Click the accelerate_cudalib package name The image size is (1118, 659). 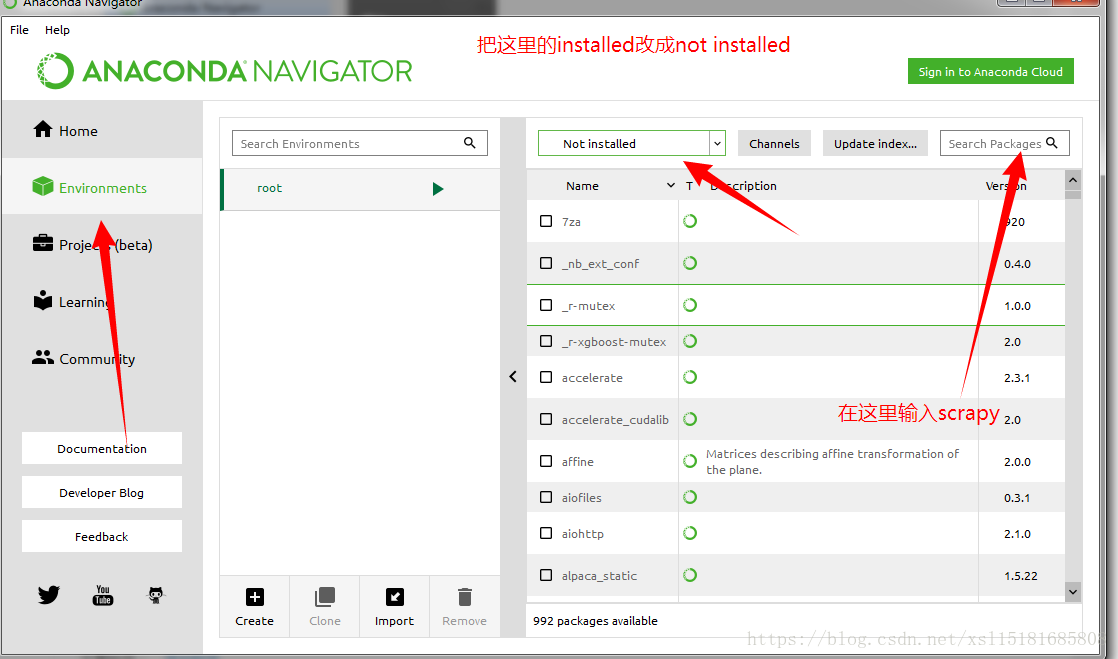(615, 419)
